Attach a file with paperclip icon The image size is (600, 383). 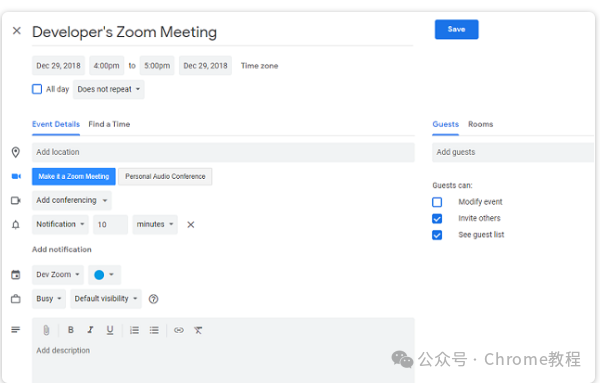[x=46, y=330]
